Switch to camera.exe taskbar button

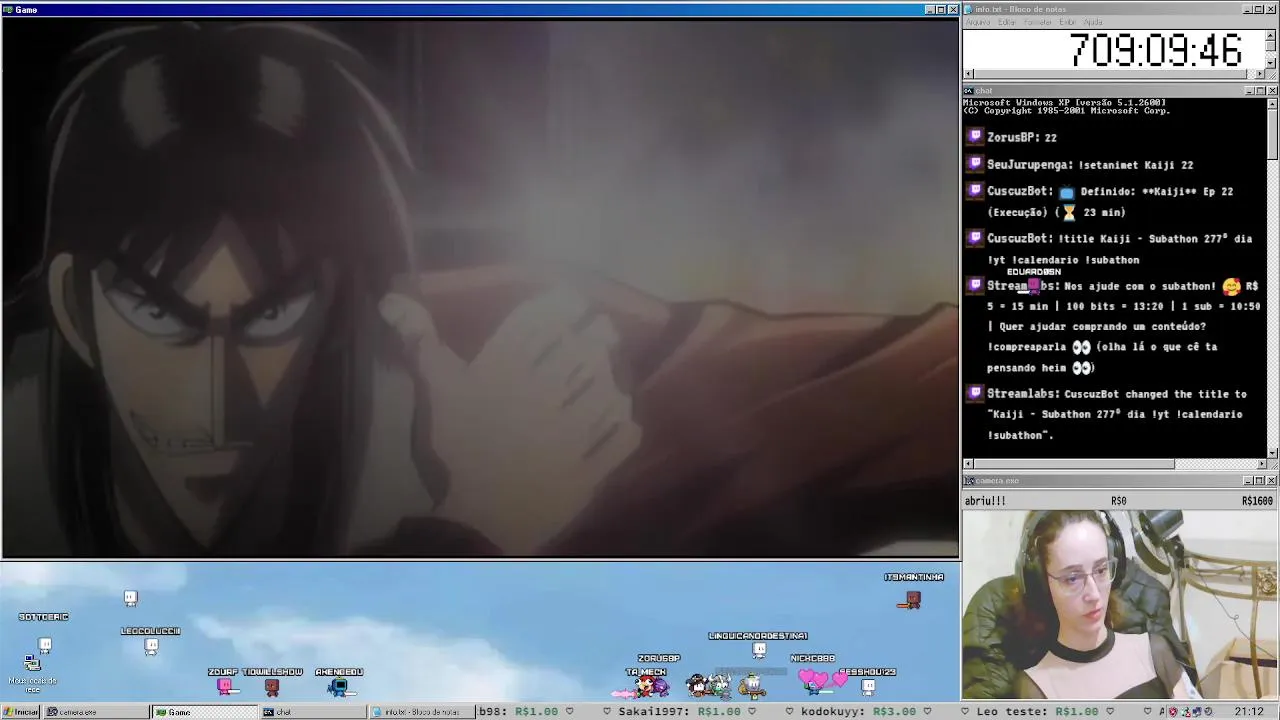click(x=95, y=712)
